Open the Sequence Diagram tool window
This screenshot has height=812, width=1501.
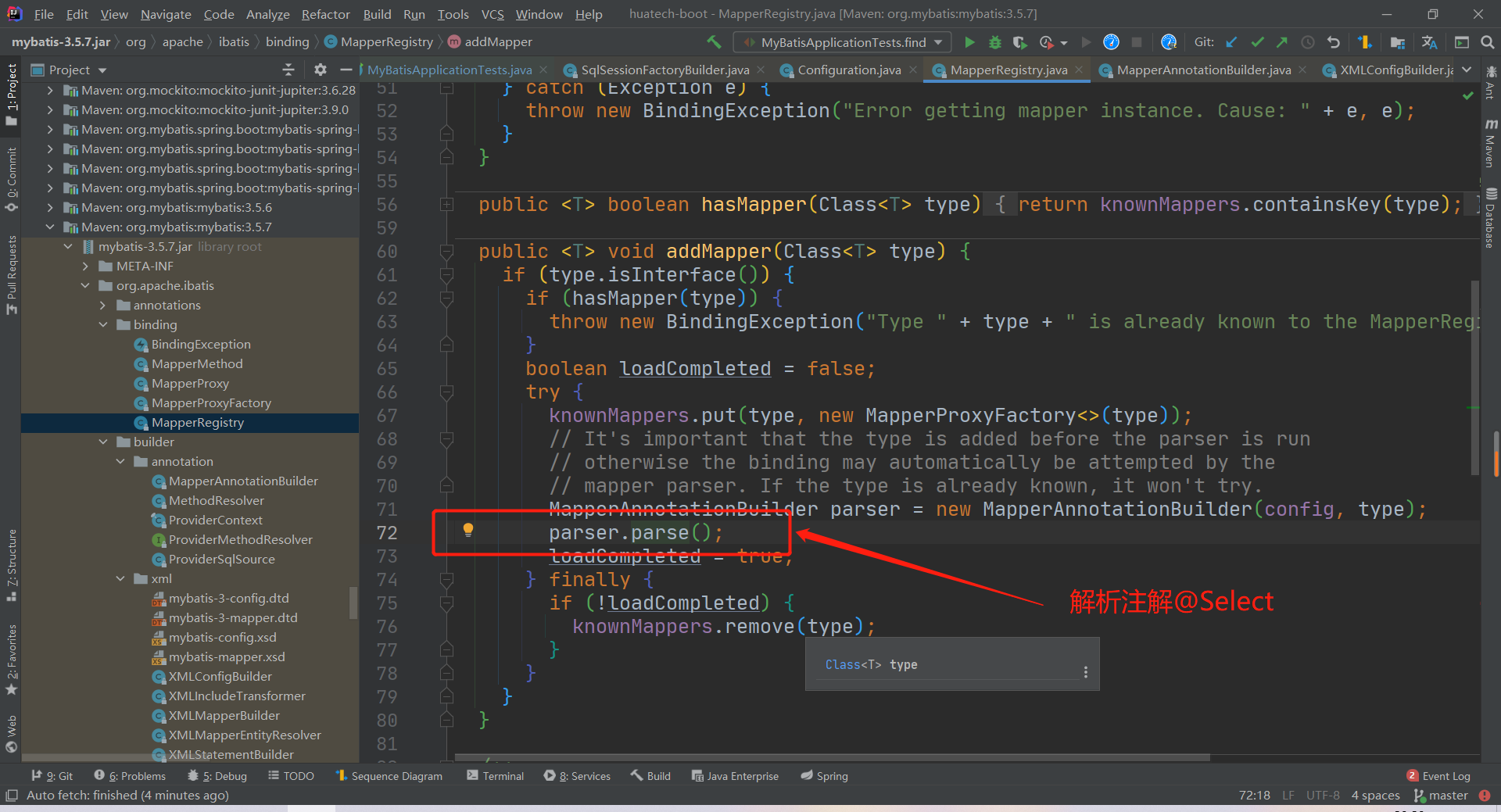point(389,776)
